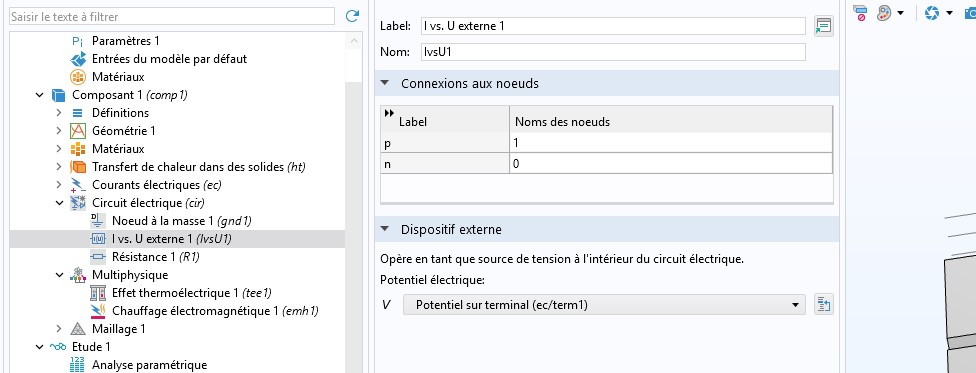Collapse the Circuit électrique tree node
This screenshot has width=976, height=373.
(59, 203)
